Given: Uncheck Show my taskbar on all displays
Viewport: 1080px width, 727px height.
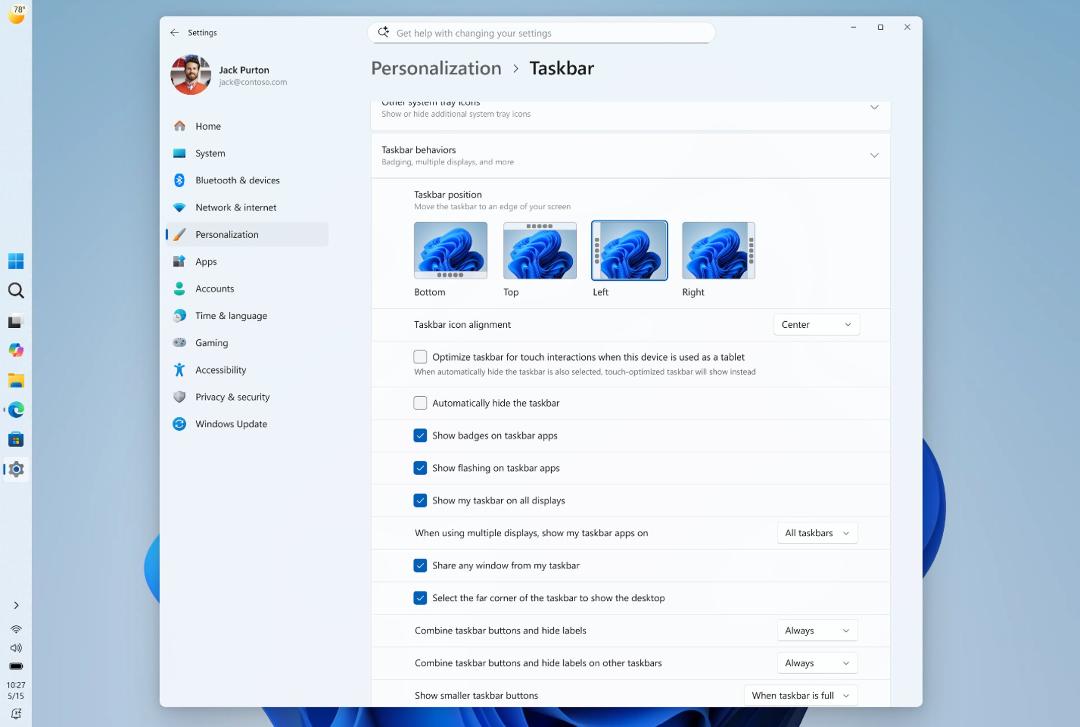Looking at the screenshot, I should [x=420, y=500].
